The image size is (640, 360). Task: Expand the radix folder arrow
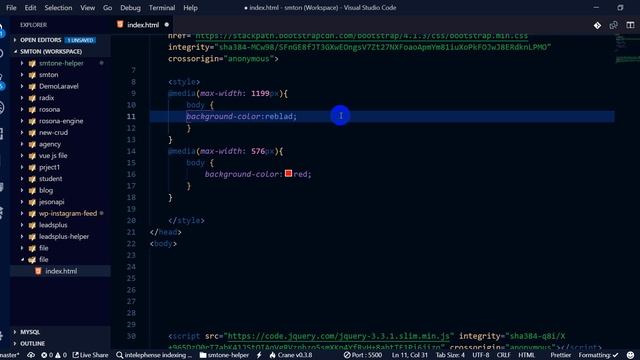coord(22,98)
